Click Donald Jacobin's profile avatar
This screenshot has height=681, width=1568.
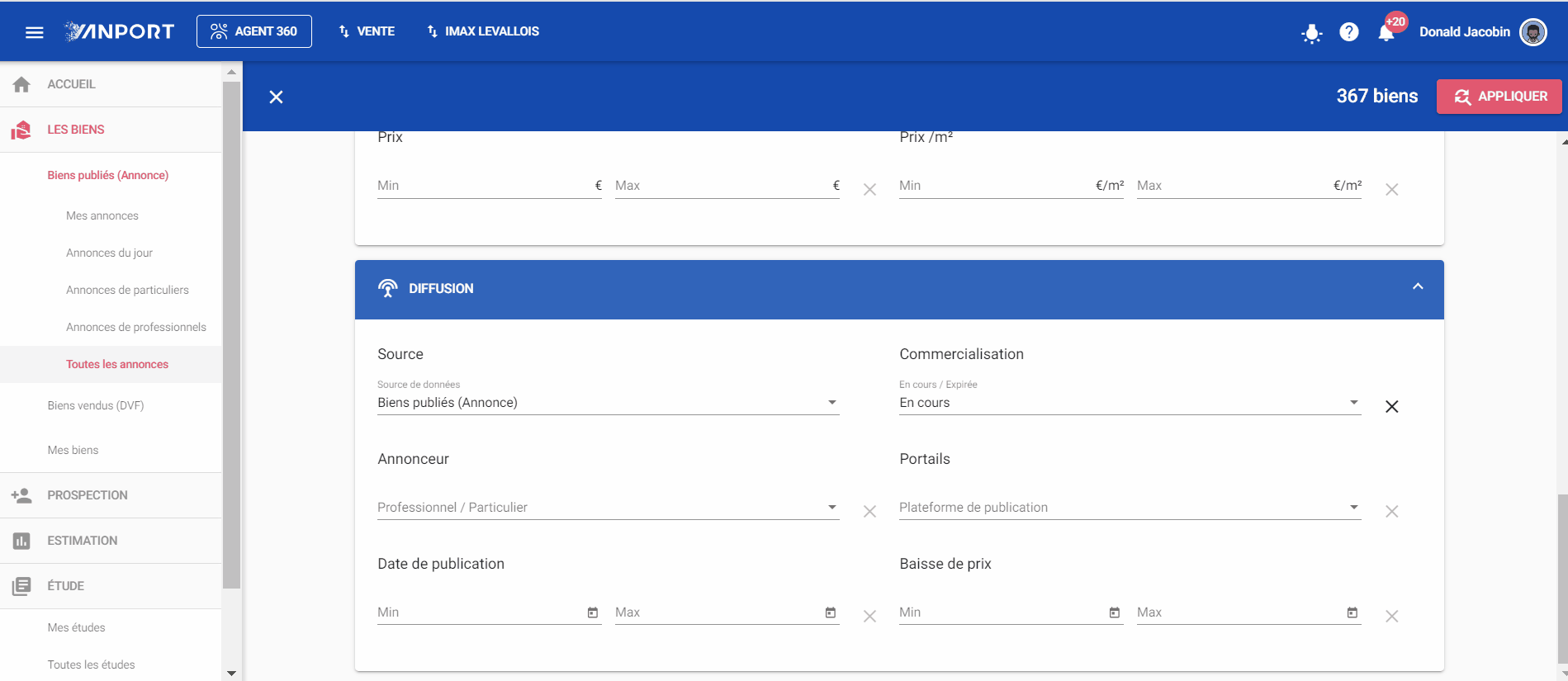pos(1533,32)
